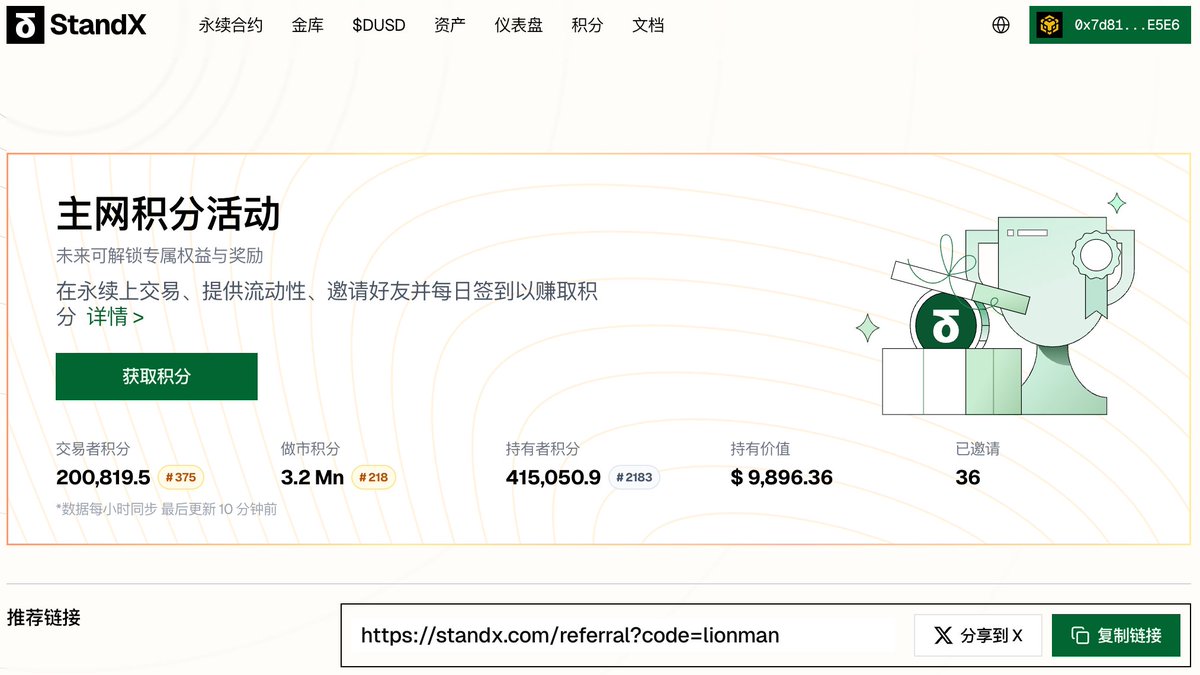This screenshot has width=1200, height=675.
Task: Open the 永续合约 menu
Action: (231, 25)
